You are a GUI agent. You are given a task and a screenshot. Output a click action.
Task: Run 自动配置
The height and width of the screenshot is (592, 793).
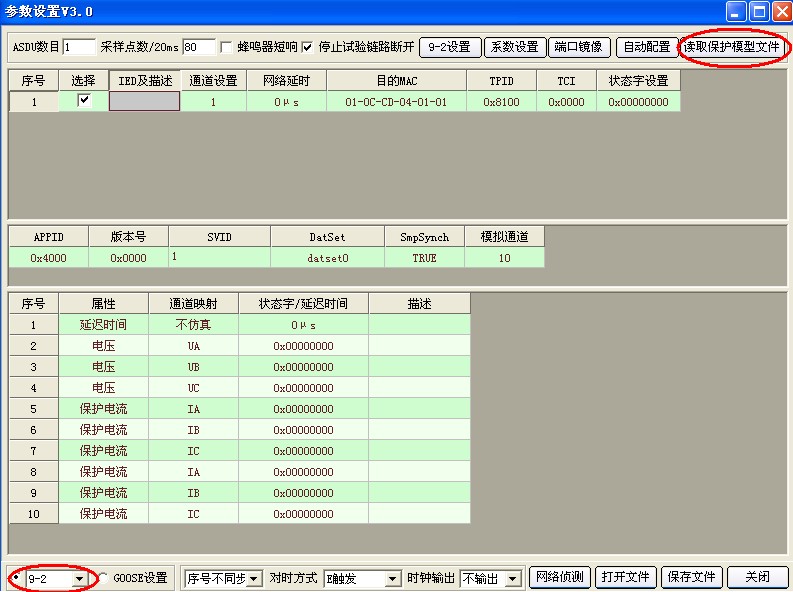[646, 47]
